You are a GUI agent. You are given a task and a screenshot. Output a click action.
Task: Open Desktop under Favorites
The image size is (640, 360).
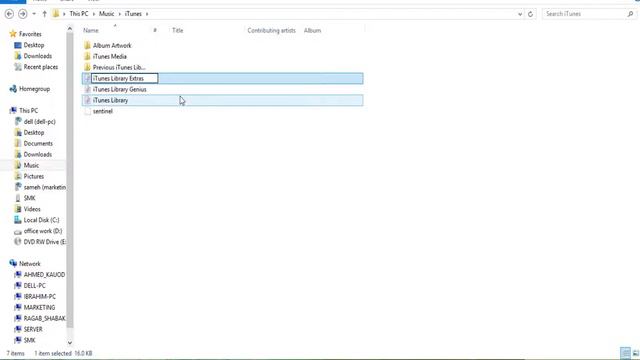[x=33, y=45]
